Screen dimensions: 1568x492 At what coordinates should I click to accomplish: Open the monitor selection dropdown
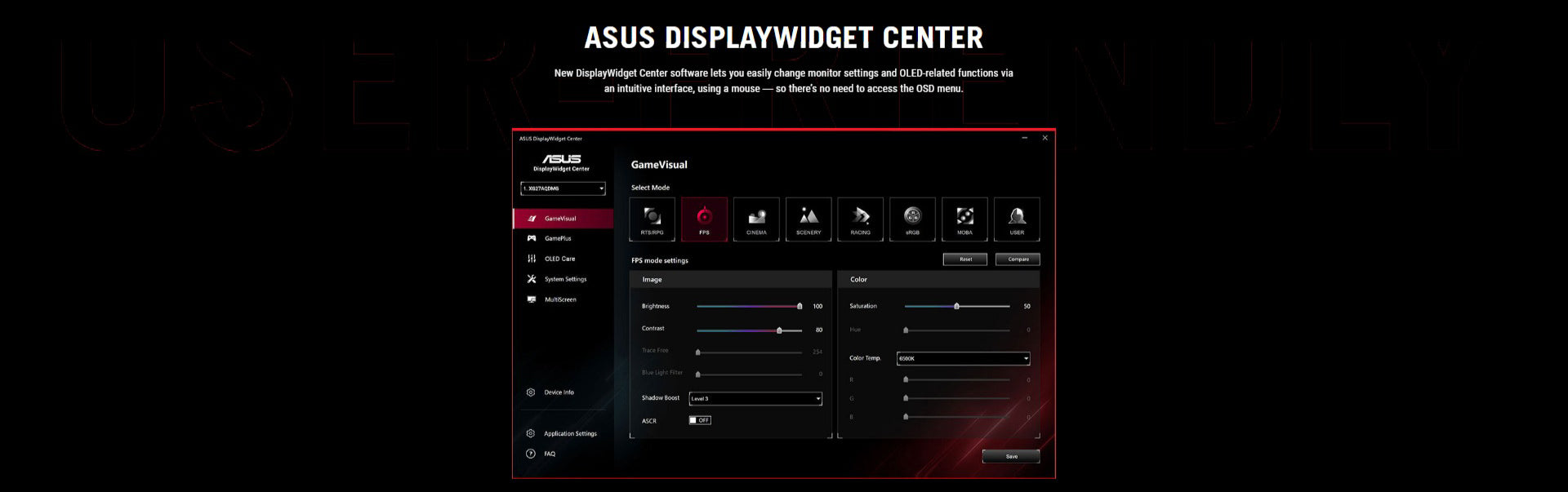tap(563, 188)
